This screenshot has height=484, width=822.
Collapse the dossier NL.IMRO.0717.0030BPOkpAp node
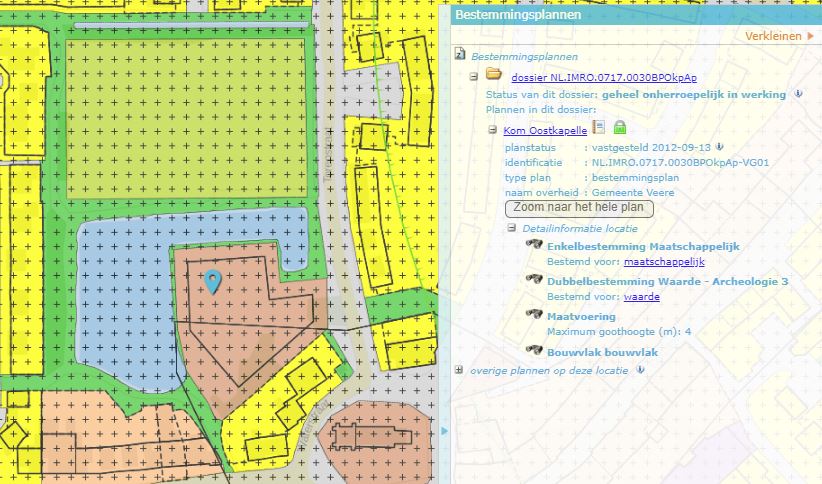(x=473, y=77)
